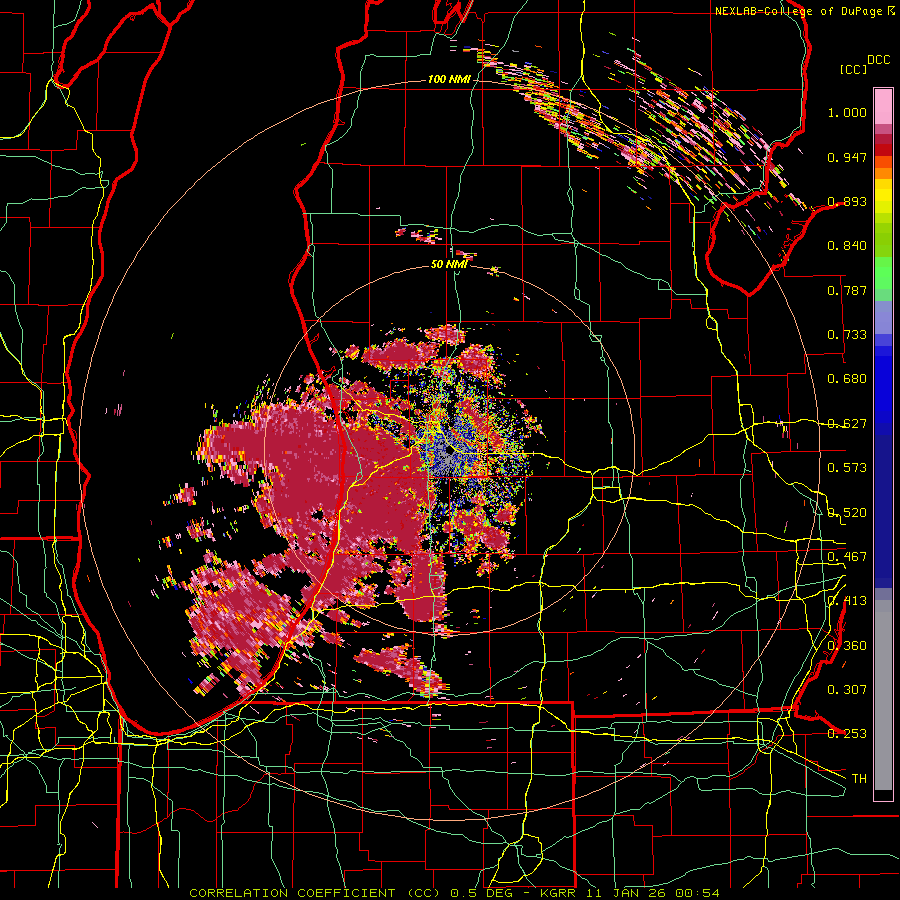Click the 0.787 value on color scale
Image resolution: width=900 pixels, height=900 pixels.
(847, 290)
